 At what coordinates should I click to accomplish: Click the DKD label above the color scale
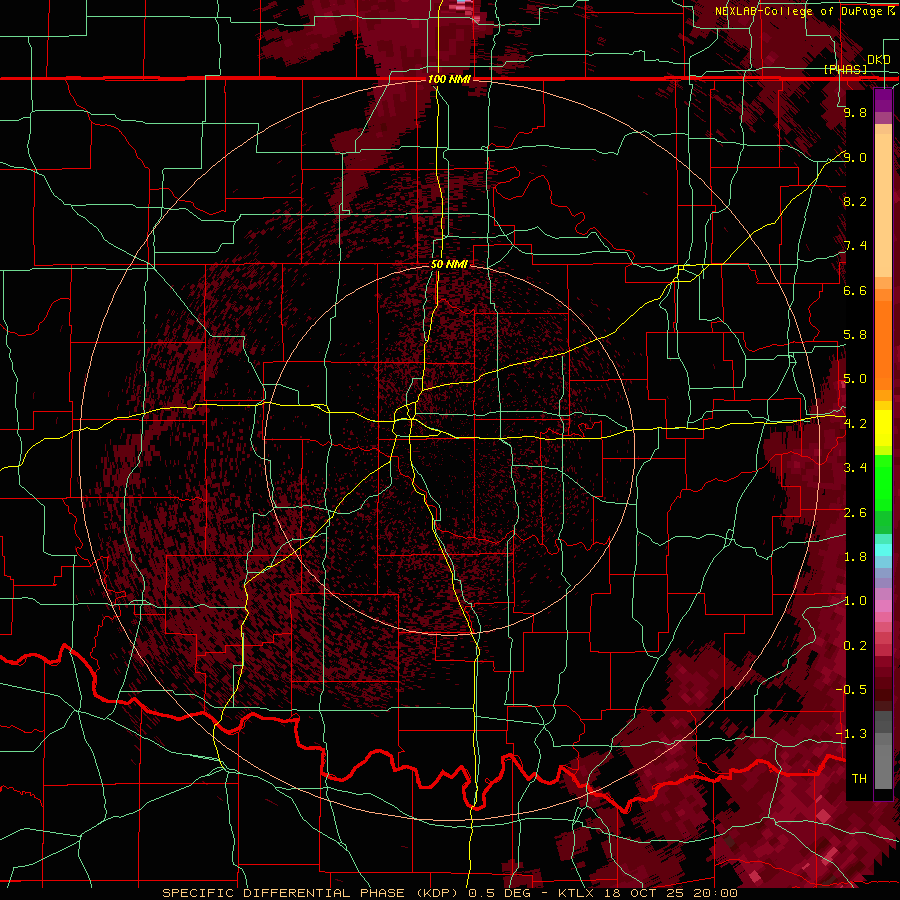tap(878, 60)
